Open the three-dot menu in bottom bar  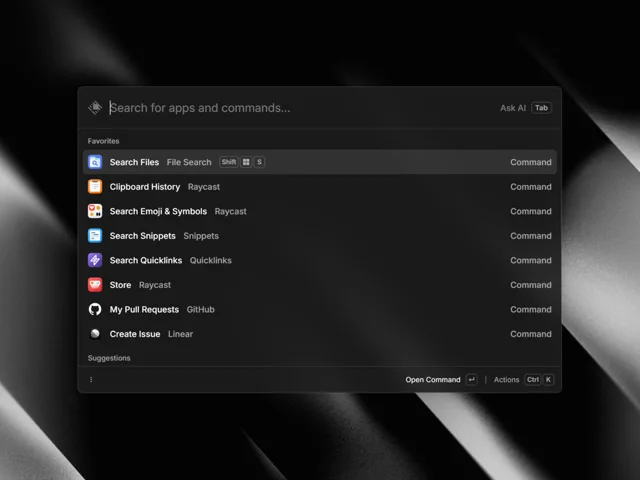point(91,380)
